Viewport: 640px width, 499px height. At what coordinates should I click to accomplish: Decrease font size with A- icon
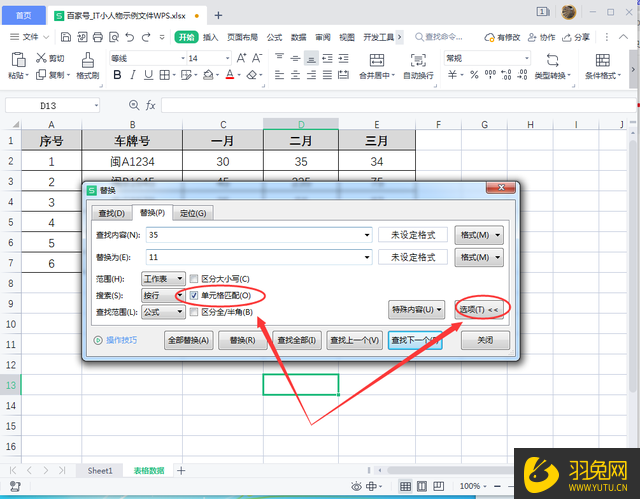pos(257,58)
